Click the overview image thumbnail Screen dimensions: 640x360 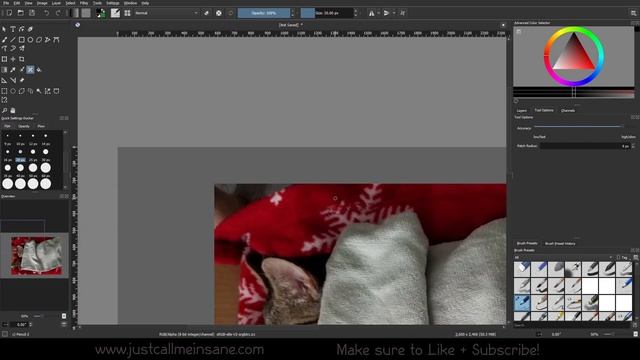point(37,256)
